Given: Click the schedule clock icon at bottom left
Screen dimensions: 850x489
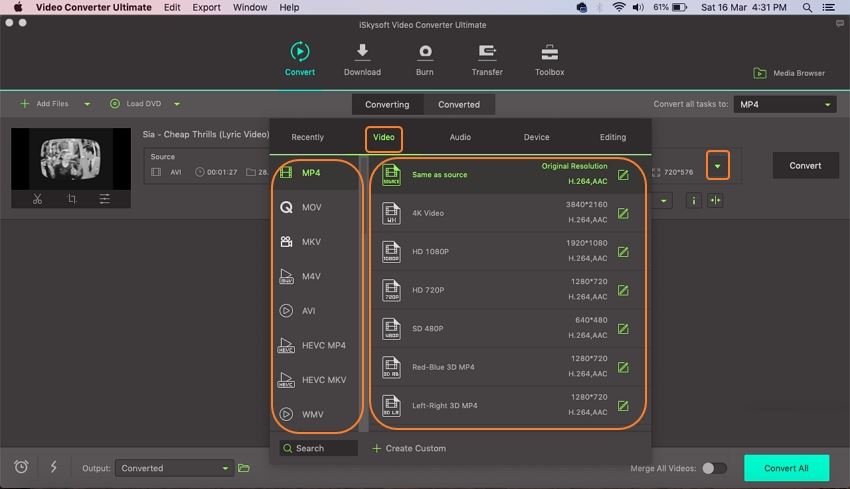Looking at the screenshot, I should pyautogui.click(x=21, y=467).
